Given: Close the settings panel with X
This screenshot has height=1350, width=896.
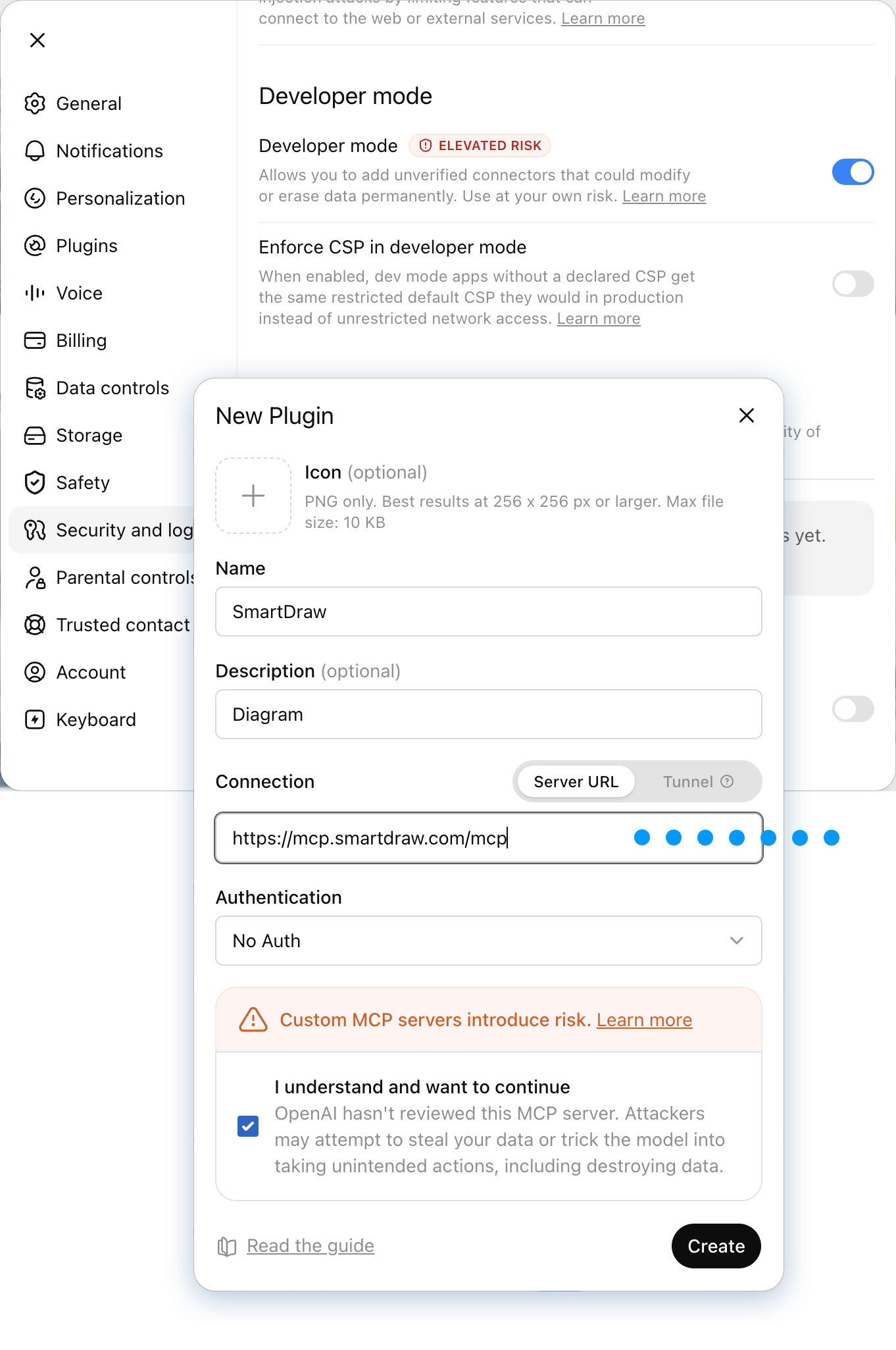Looking at the screenshot, I should point(37,40).
